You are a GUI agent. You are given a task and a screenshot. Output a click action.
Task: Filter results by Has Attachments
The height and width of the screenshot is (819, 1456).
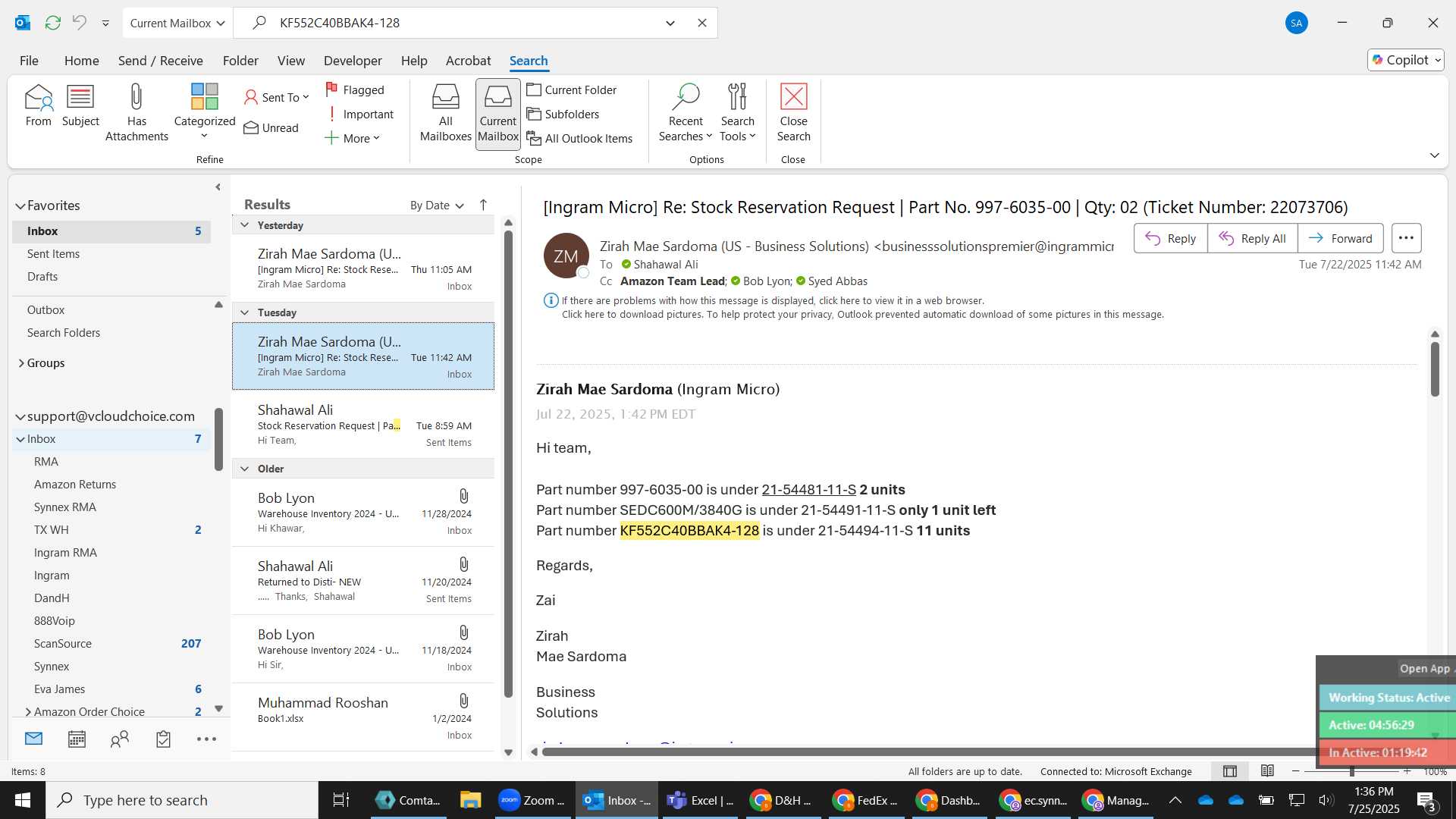click(136, 113)
